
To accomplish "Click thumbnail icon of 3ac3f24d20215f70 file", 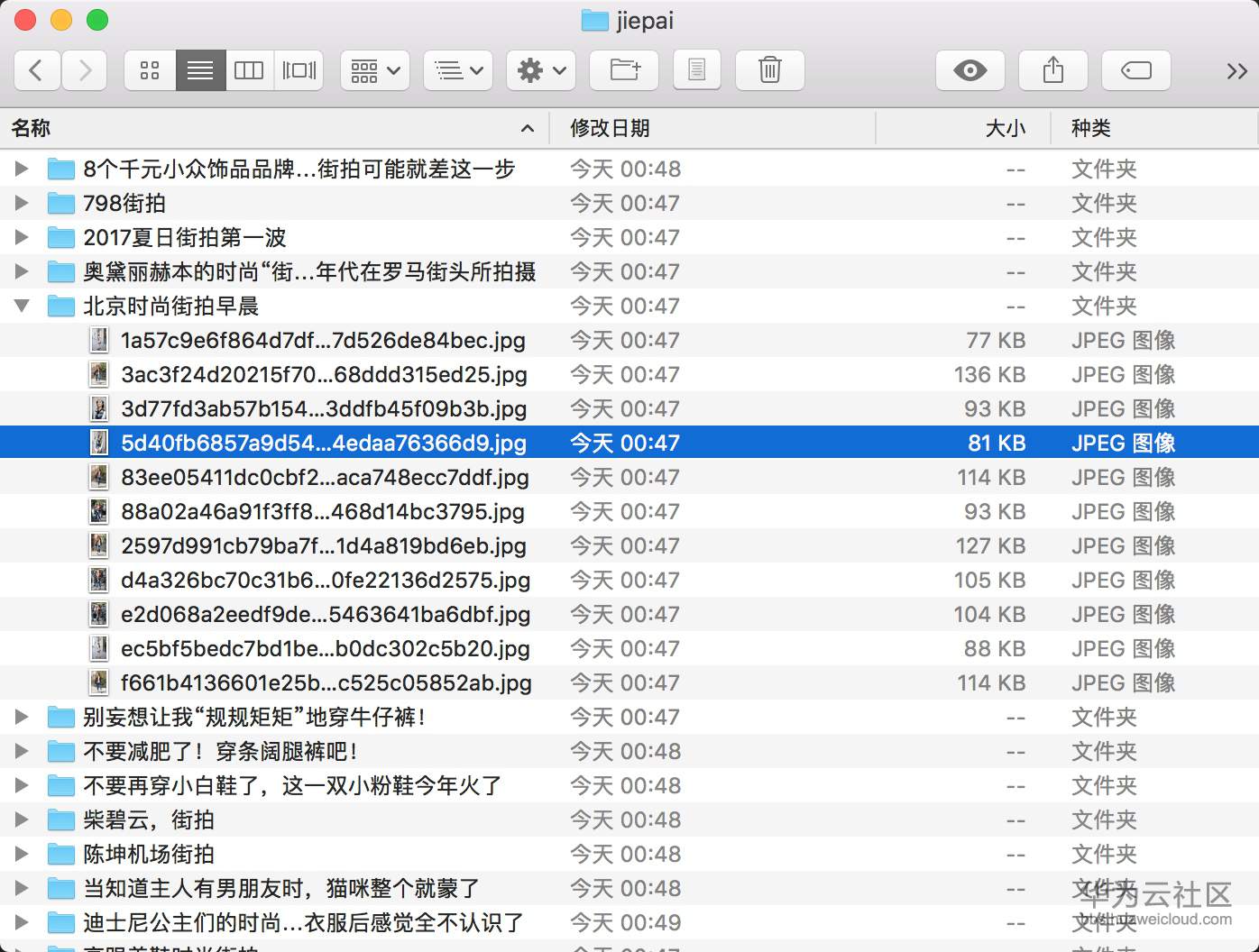I will pyautogui.click(x=98, y=374).
